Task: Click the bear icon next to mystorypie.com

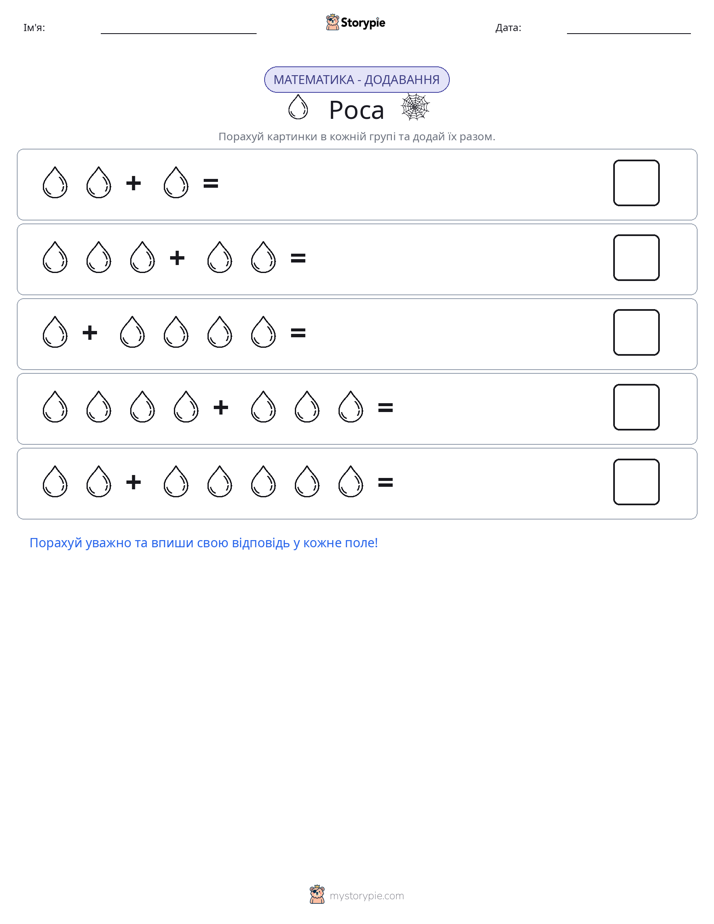Action: 317,895
